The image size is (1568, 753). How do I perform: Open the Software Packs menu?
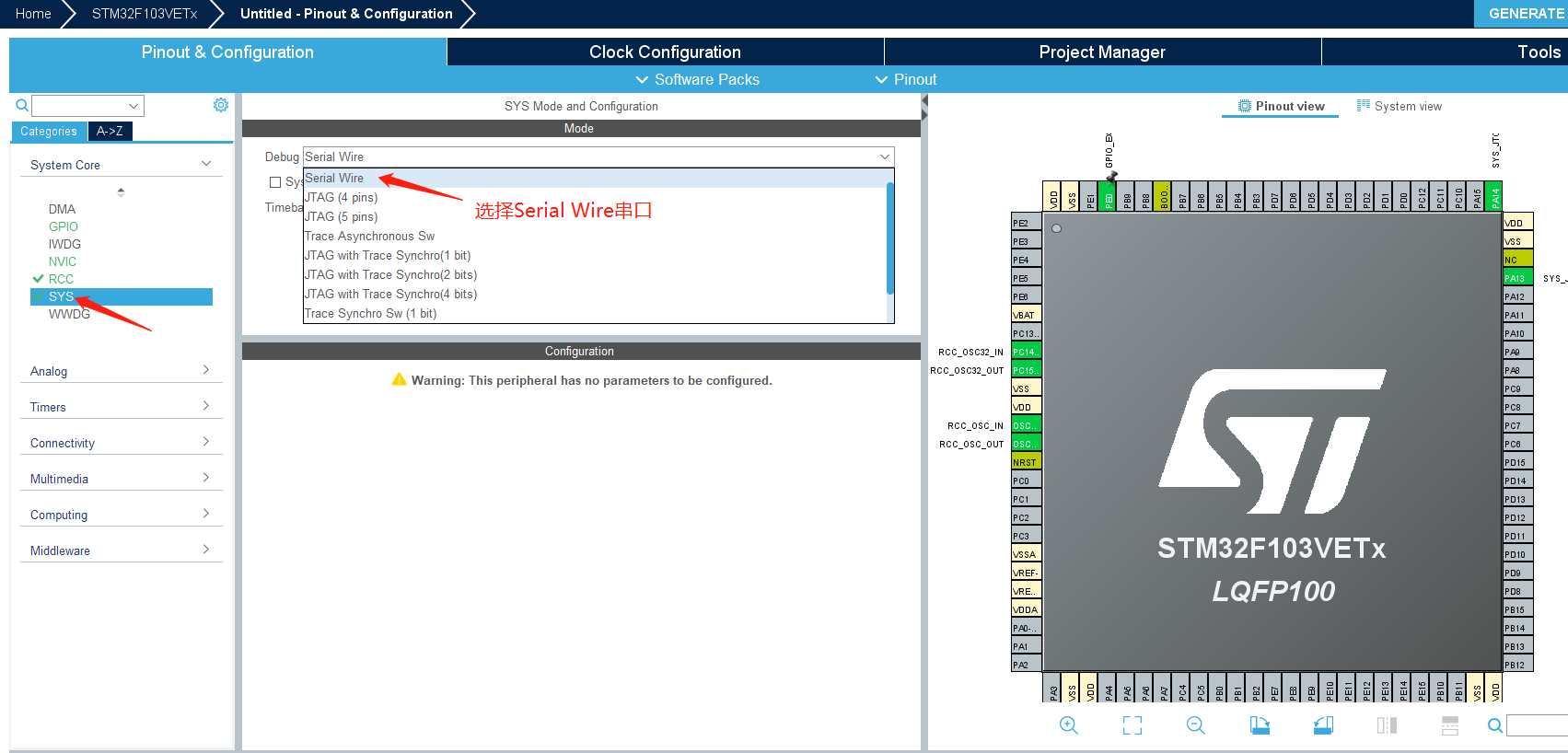pyautogui.click(x=698, y=79)
